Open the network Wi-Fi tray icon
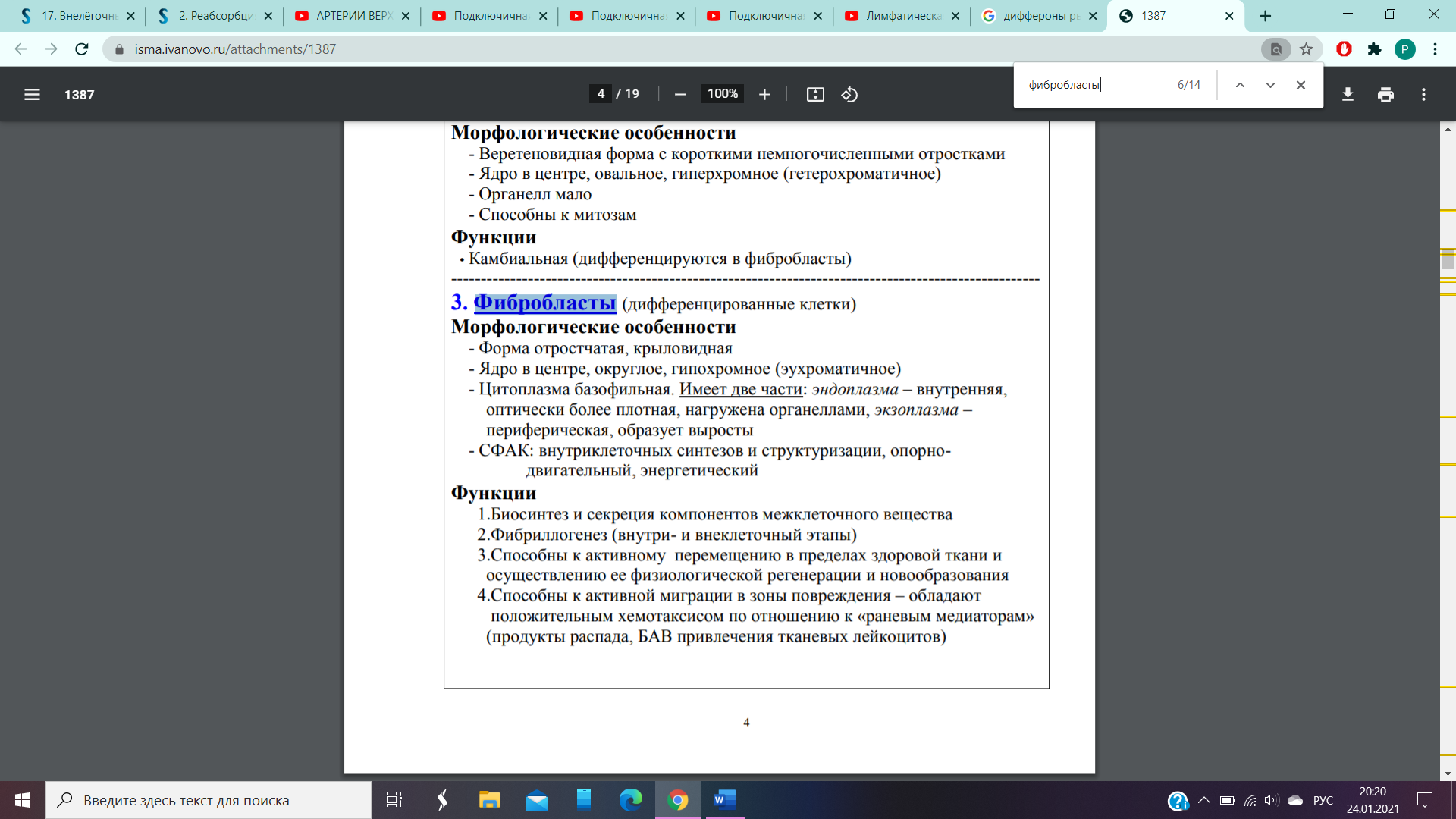The width and height of the screenshot is (1456, 819). [1250, 800]
